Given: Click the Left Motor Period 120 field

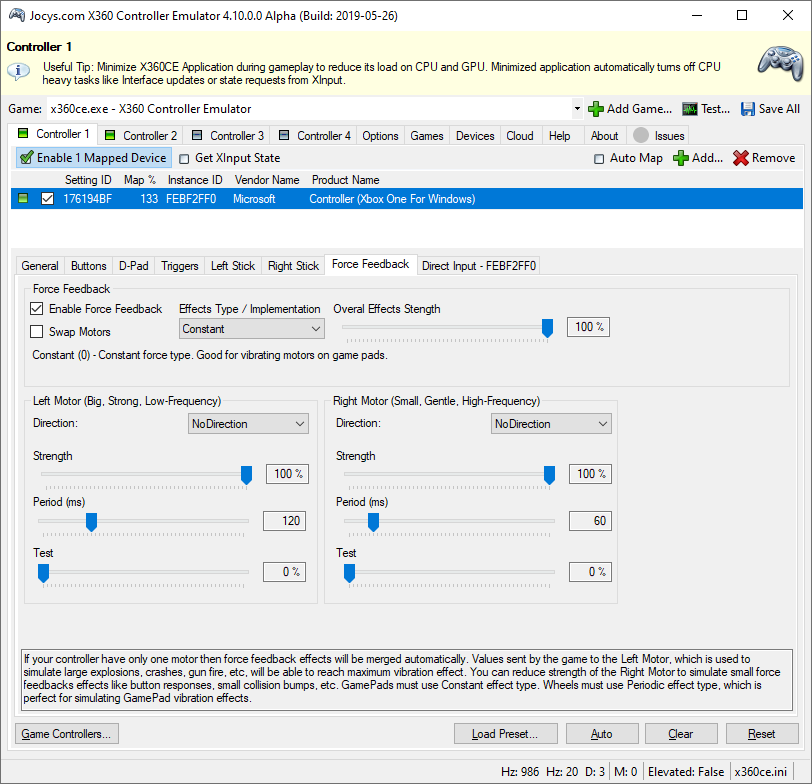Looking at the screenshot, I should (x=284, y=521).
